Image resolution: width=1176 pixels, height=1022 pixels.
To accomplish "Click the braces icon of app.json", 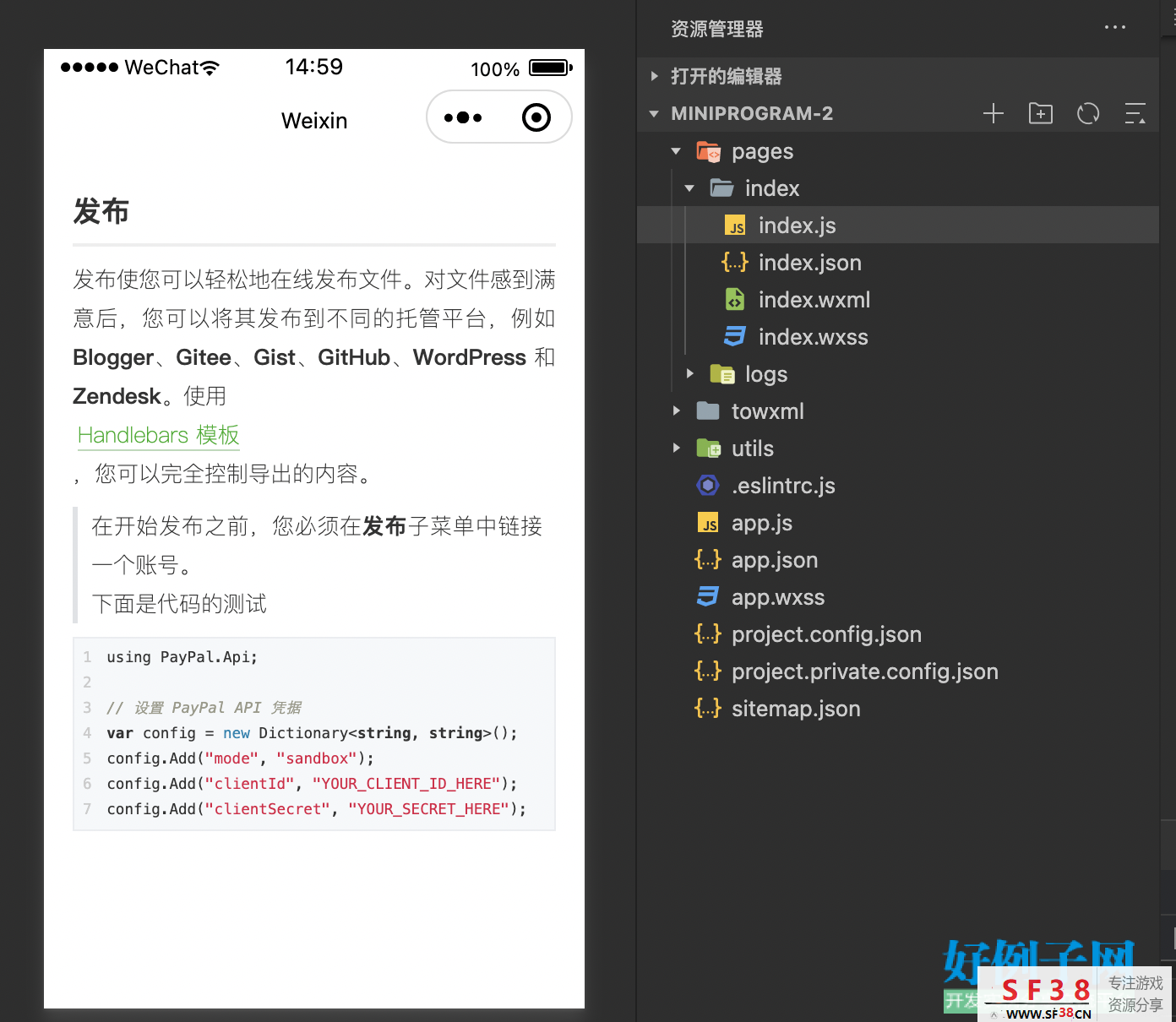I will click(708, 560).
